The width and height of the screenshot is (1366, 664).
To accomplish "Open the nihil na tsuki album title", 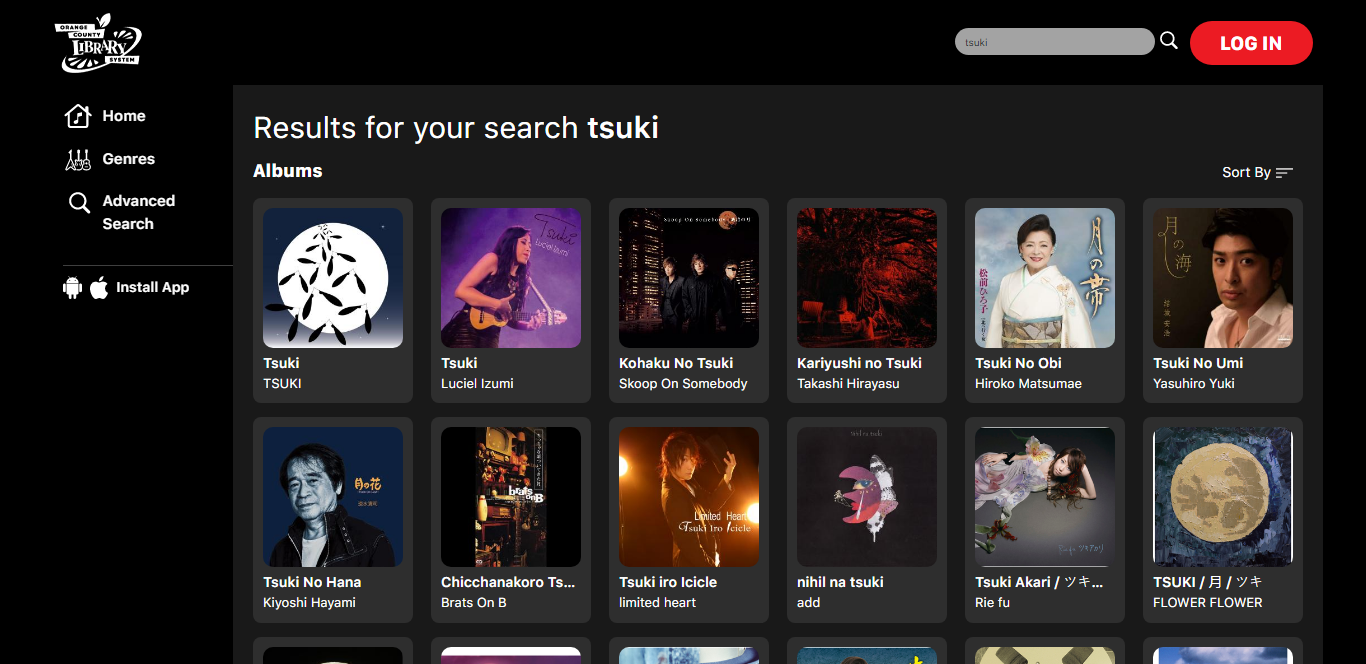I will click(x=840, y=582).
